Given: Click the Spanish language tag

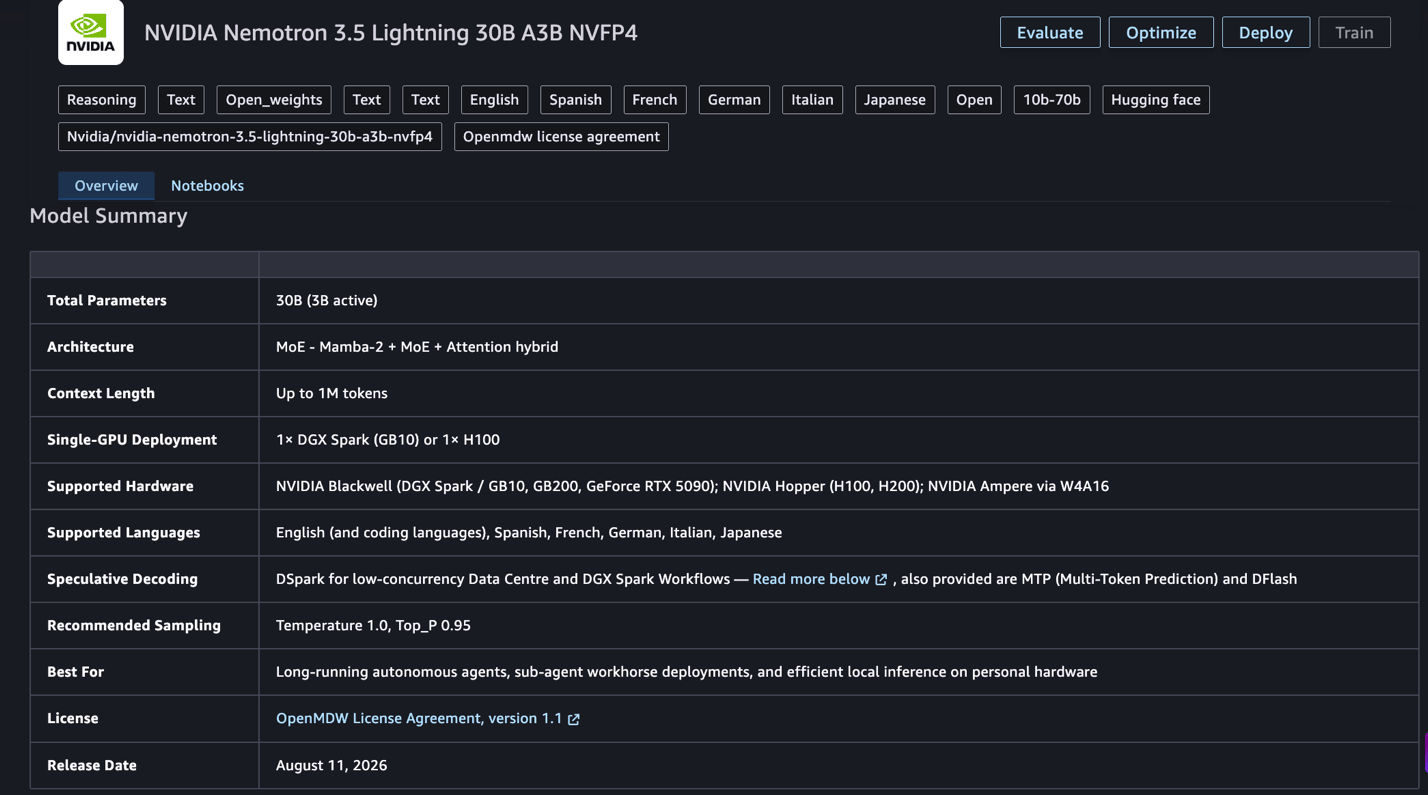Looking at the screenshot, I should click(576, 100).
